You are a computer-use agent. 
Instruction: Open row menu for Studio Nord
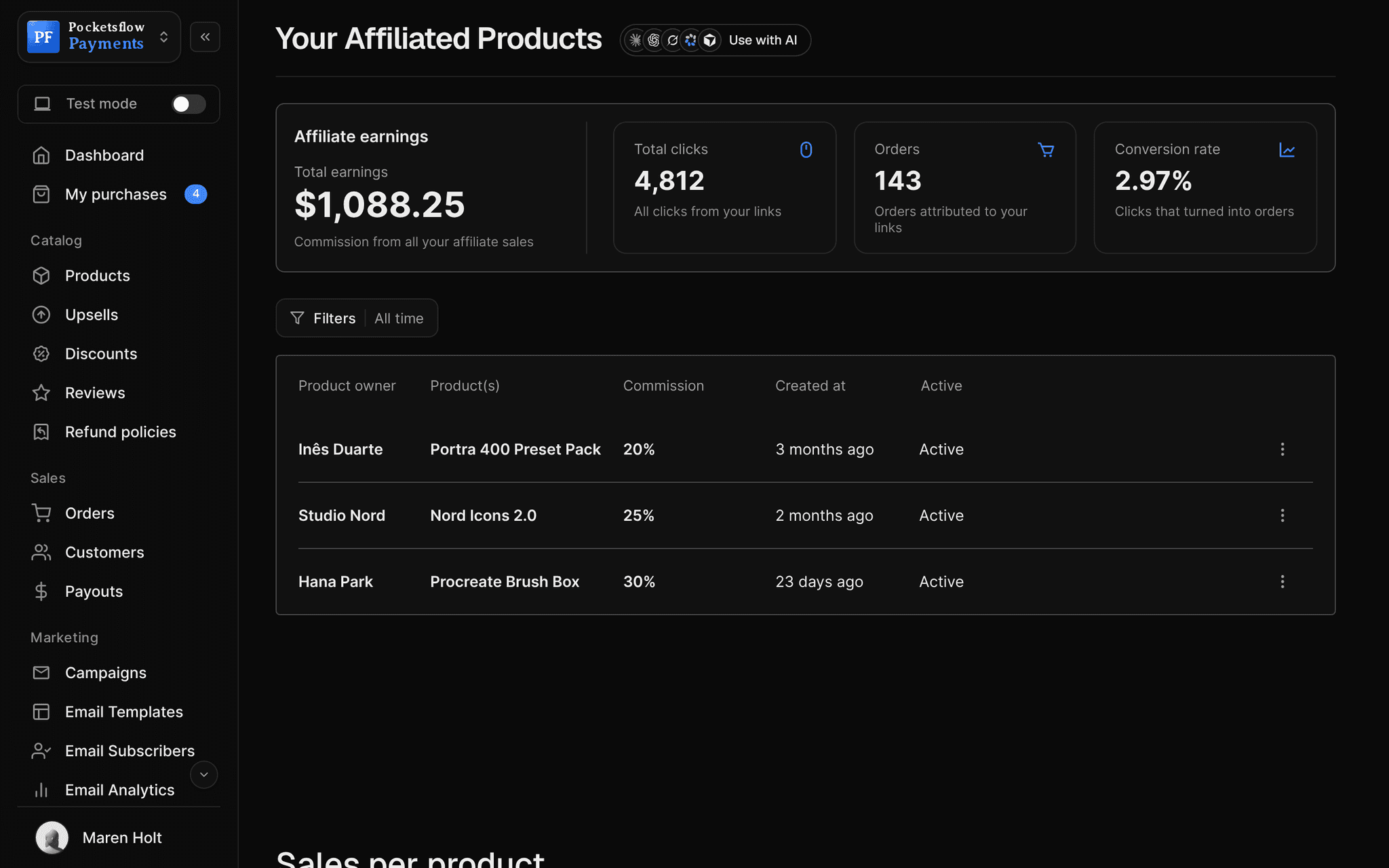1282,515
